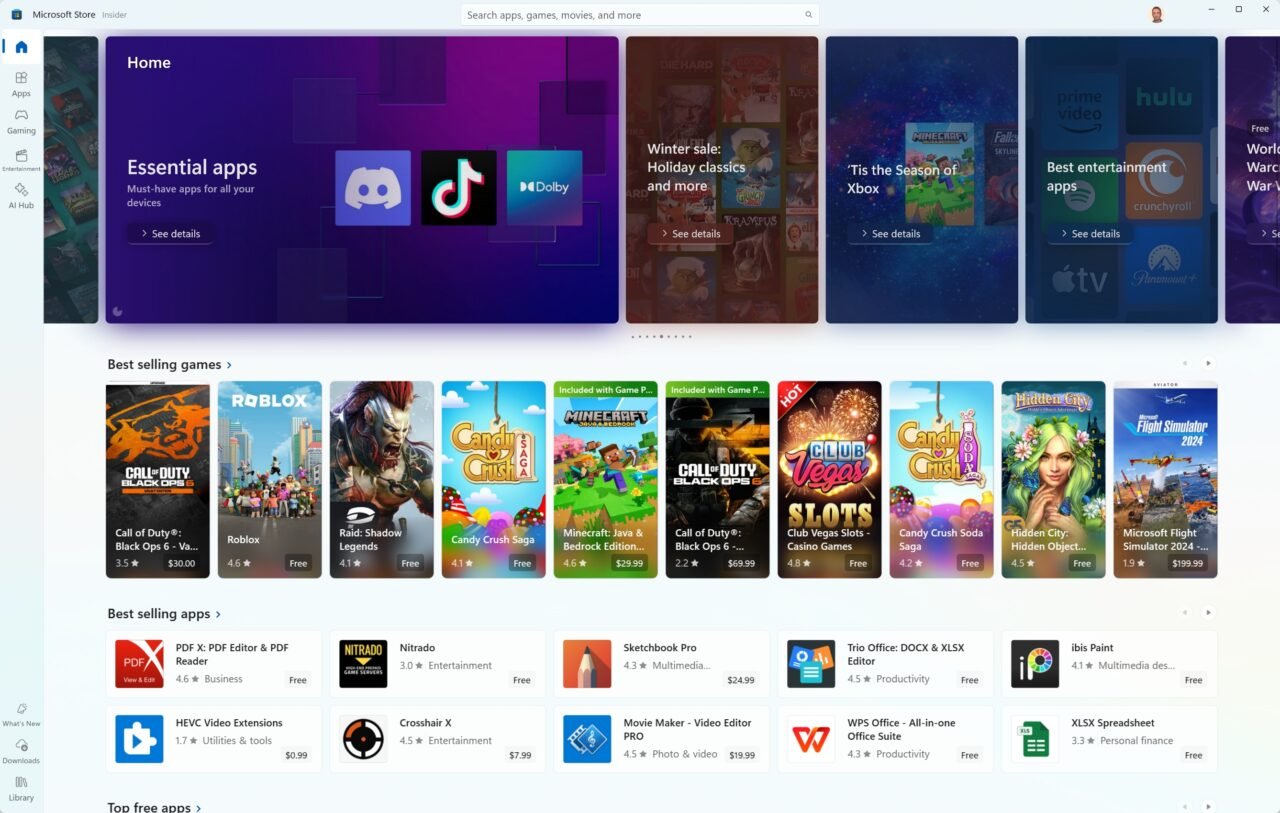The width and height of the screenshot is (1280, 813).
Task: Expand Best selling games section
Action: coord(169,364)
